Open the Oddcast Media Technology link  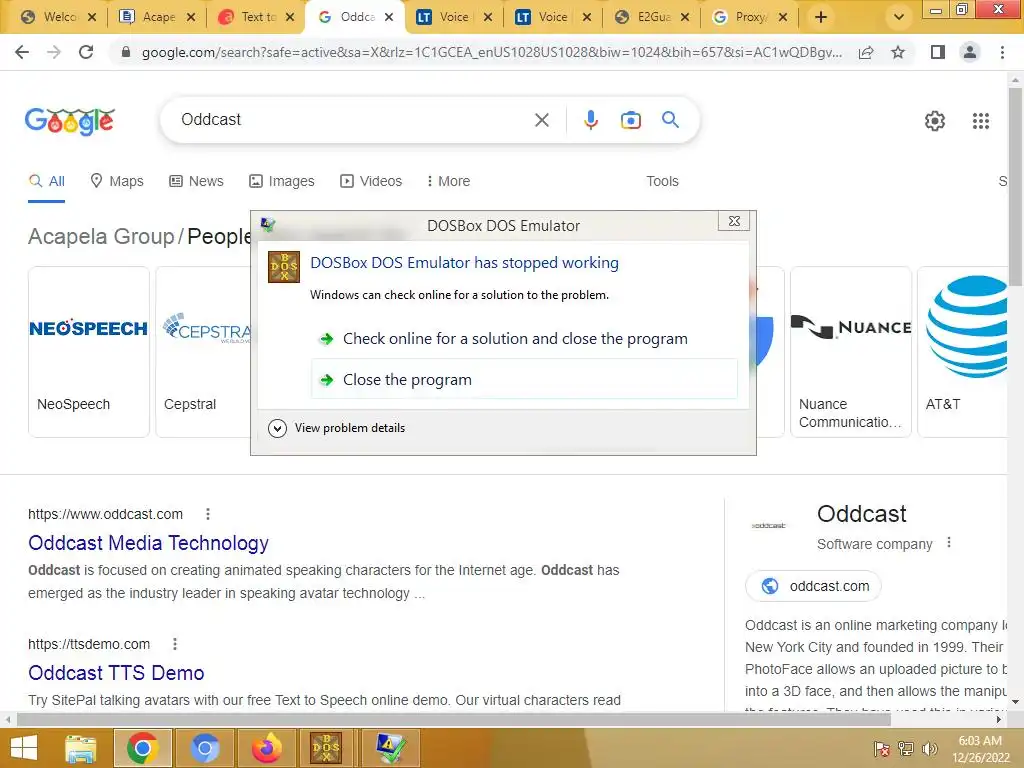(148, 543)
